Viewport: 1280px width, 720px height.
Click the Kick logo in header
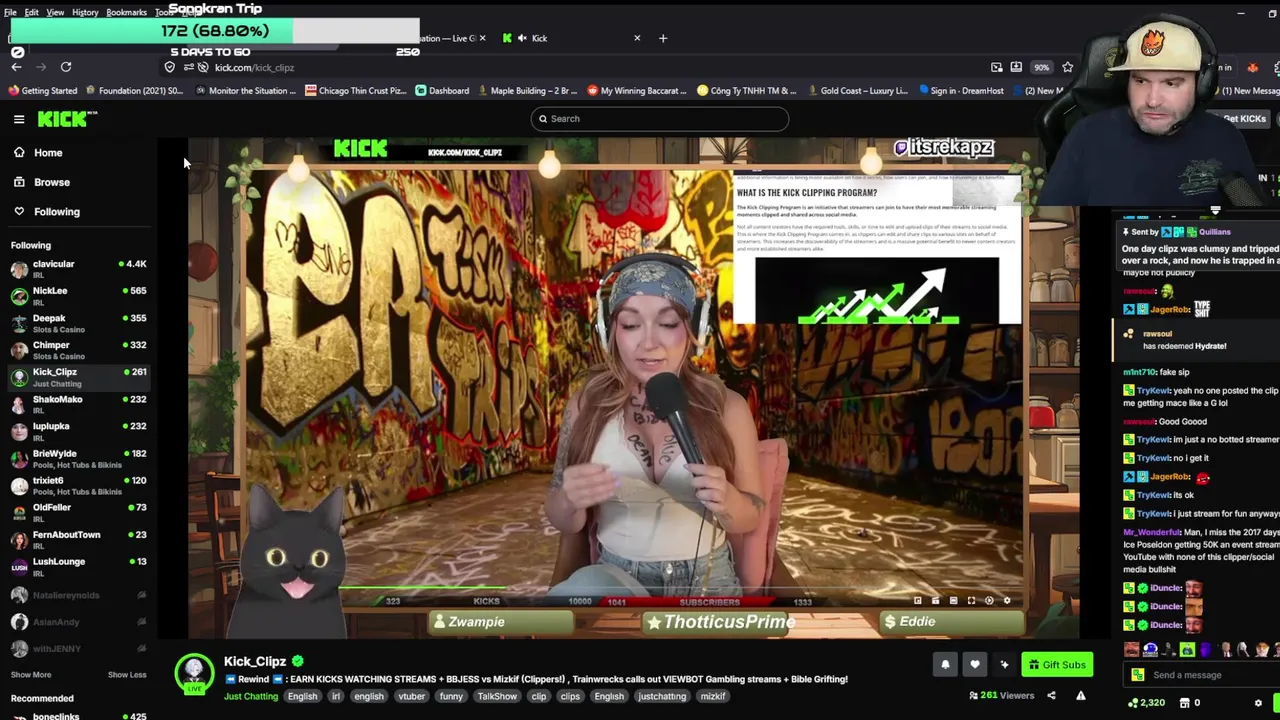pyautogui.click(x=65, y=119)
